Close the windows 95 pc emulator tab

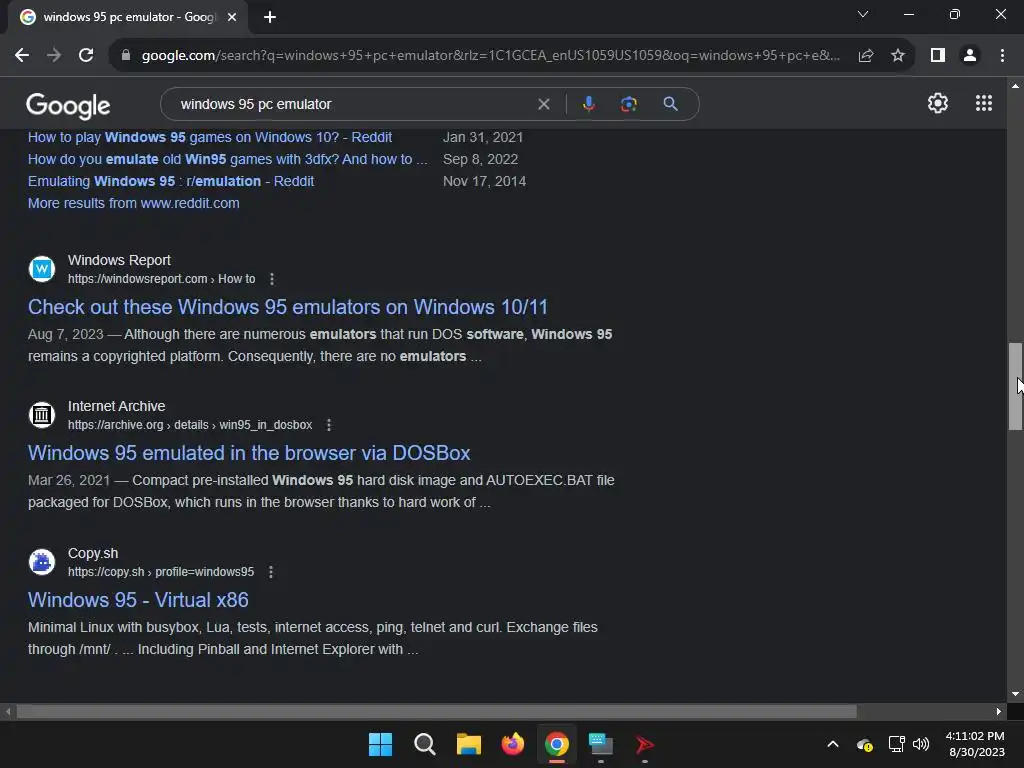pyautogui.click(x=232, y=17)
